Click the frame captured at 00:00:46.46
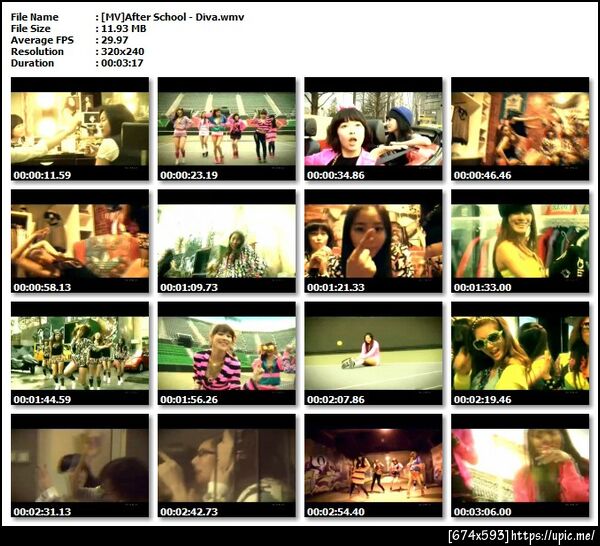 (520, 129)
